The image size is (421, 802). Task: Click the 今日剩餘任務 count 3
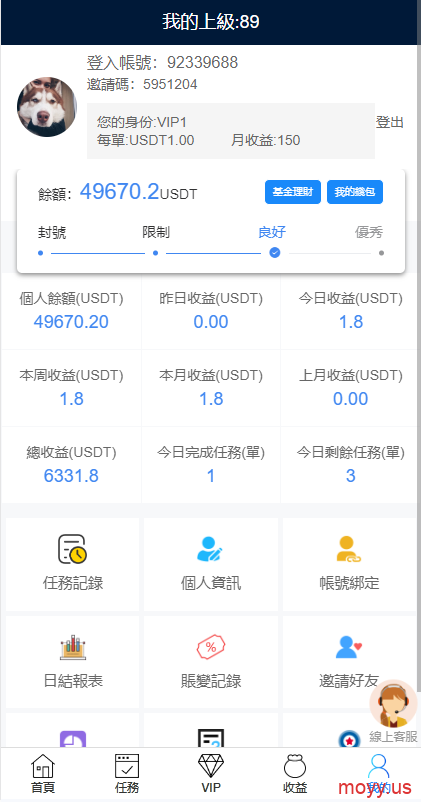tap(350, 476)
